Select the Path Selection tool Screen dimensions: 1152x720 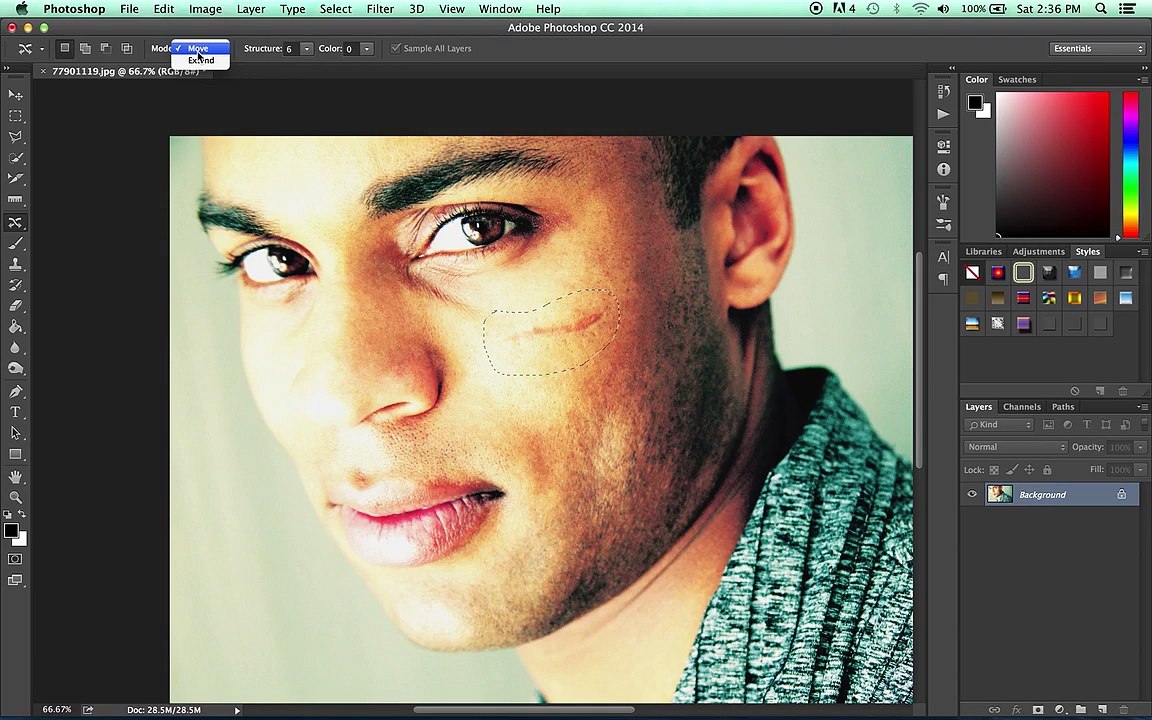(x=15, y=433)
